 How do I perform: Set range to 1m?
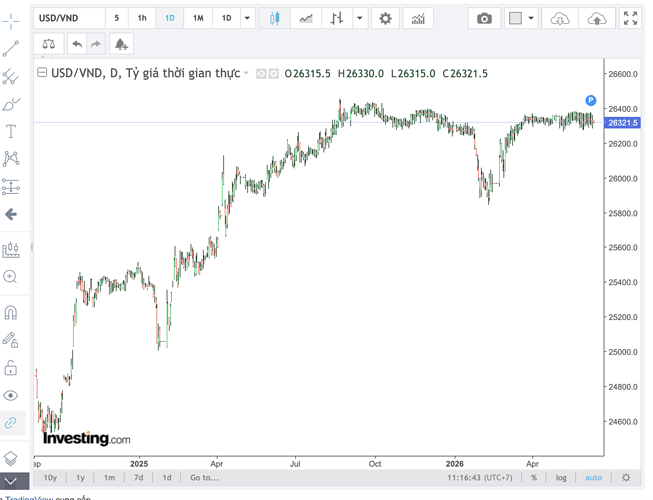tap(110, 478)
